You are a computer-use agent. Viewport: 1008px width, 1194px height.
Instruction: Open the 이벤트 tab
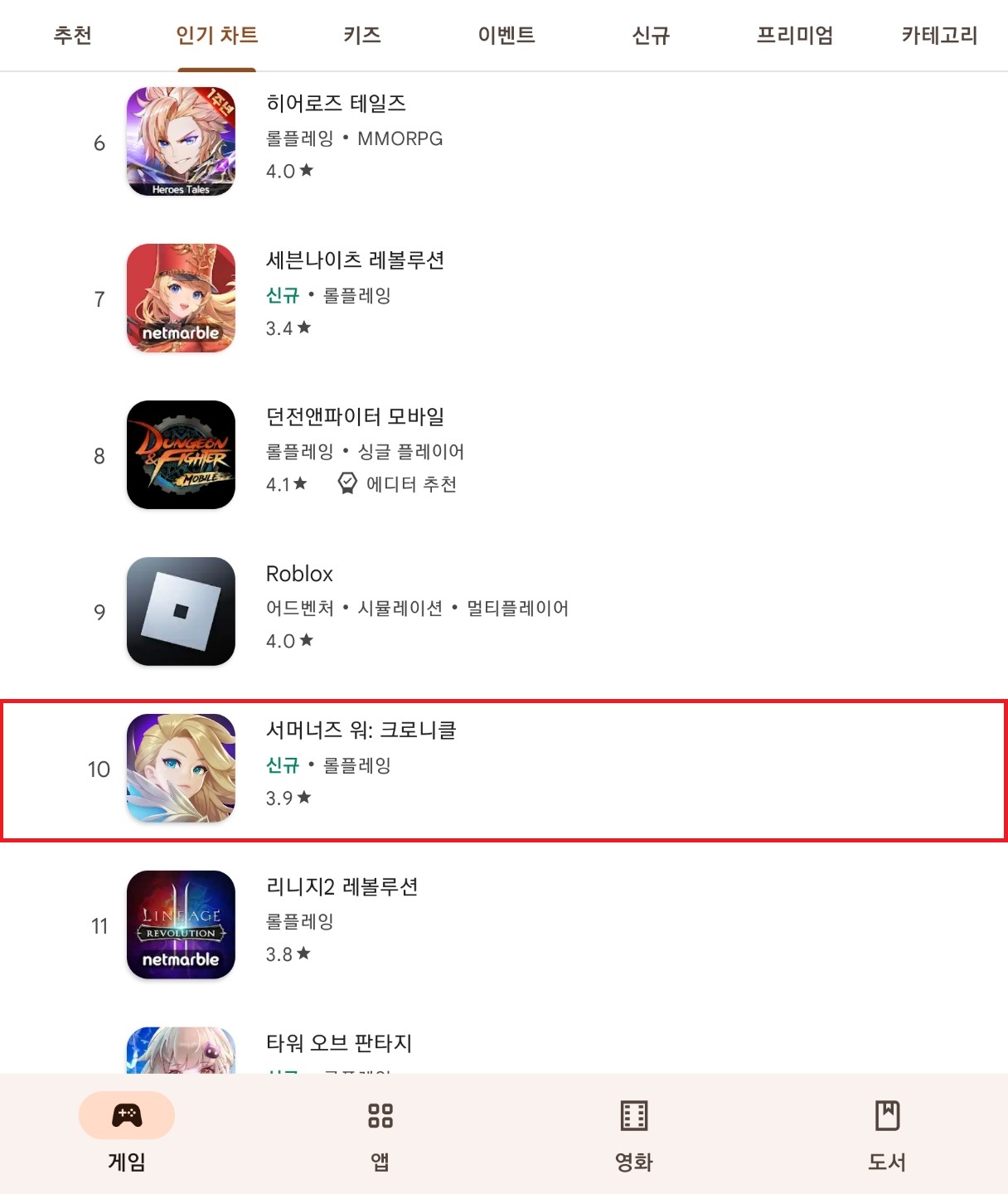click(506, 35)
